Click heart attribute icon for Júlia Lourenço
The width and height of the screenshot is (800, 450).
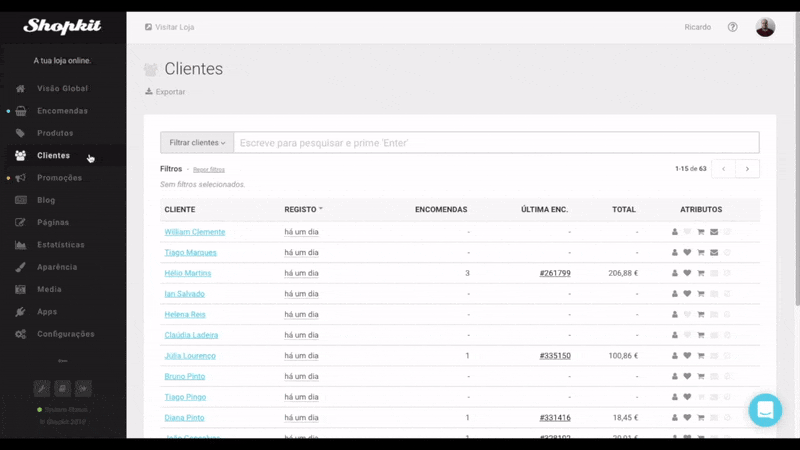point(687,356)
